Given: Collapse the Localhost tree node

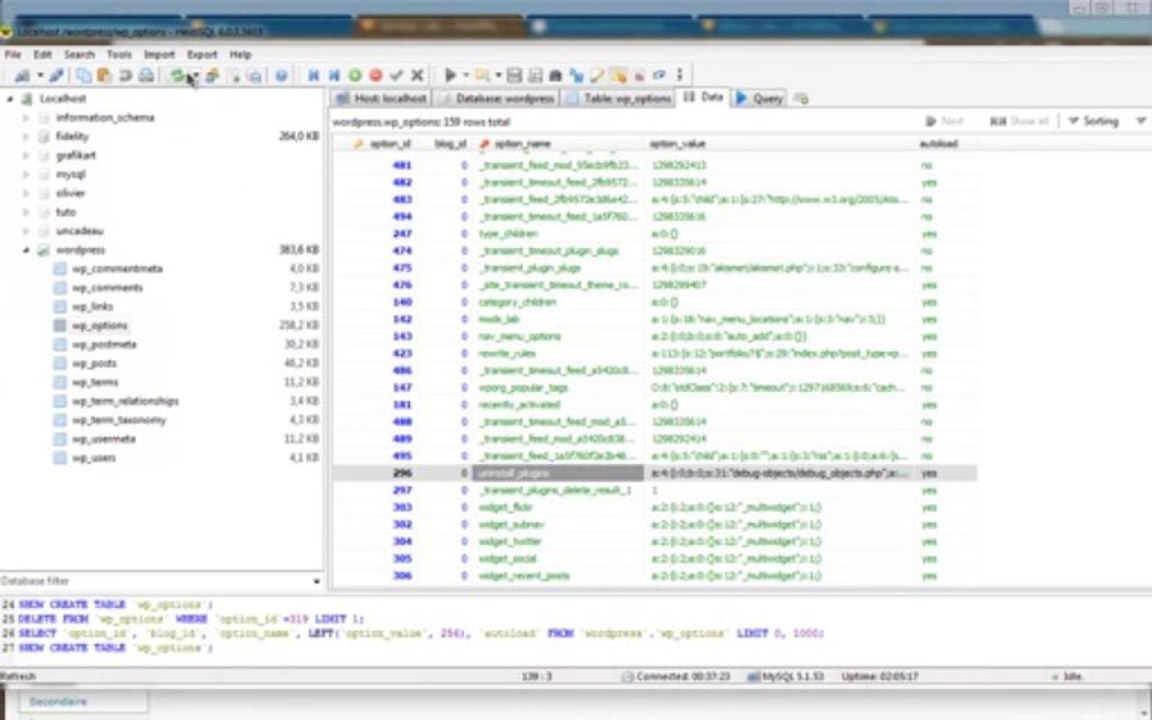Looking at the screenshot, I should pyautogui.click(x=10, y=98).
